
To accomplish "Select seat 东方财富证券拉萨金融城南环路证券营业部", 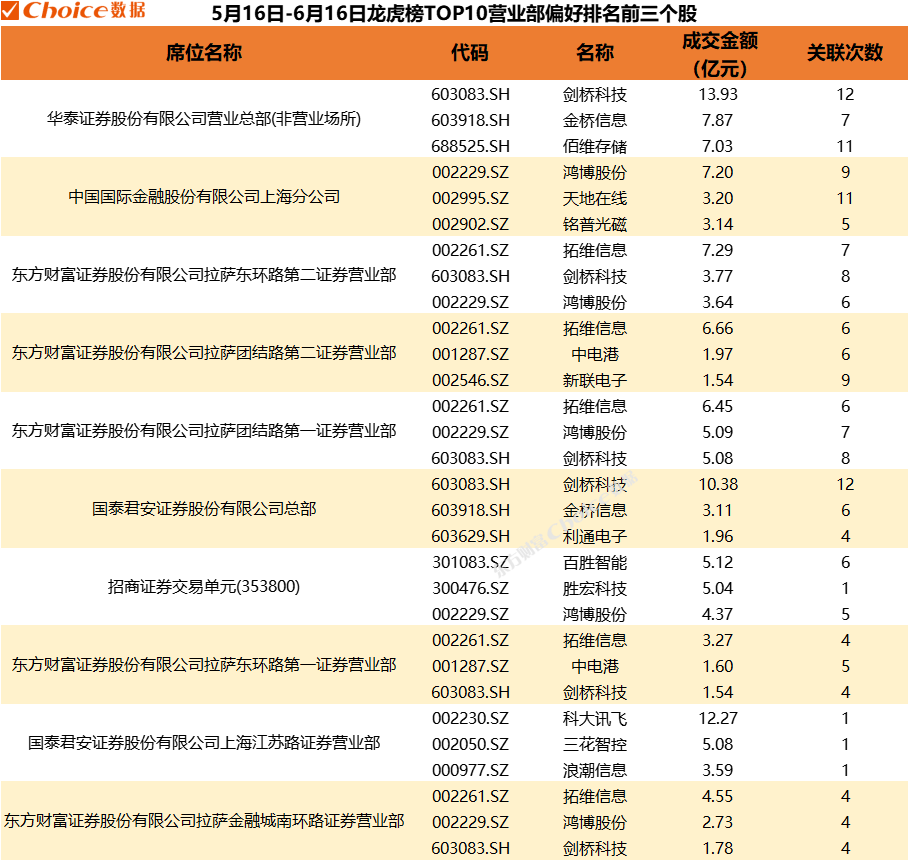I will [204, 821].
